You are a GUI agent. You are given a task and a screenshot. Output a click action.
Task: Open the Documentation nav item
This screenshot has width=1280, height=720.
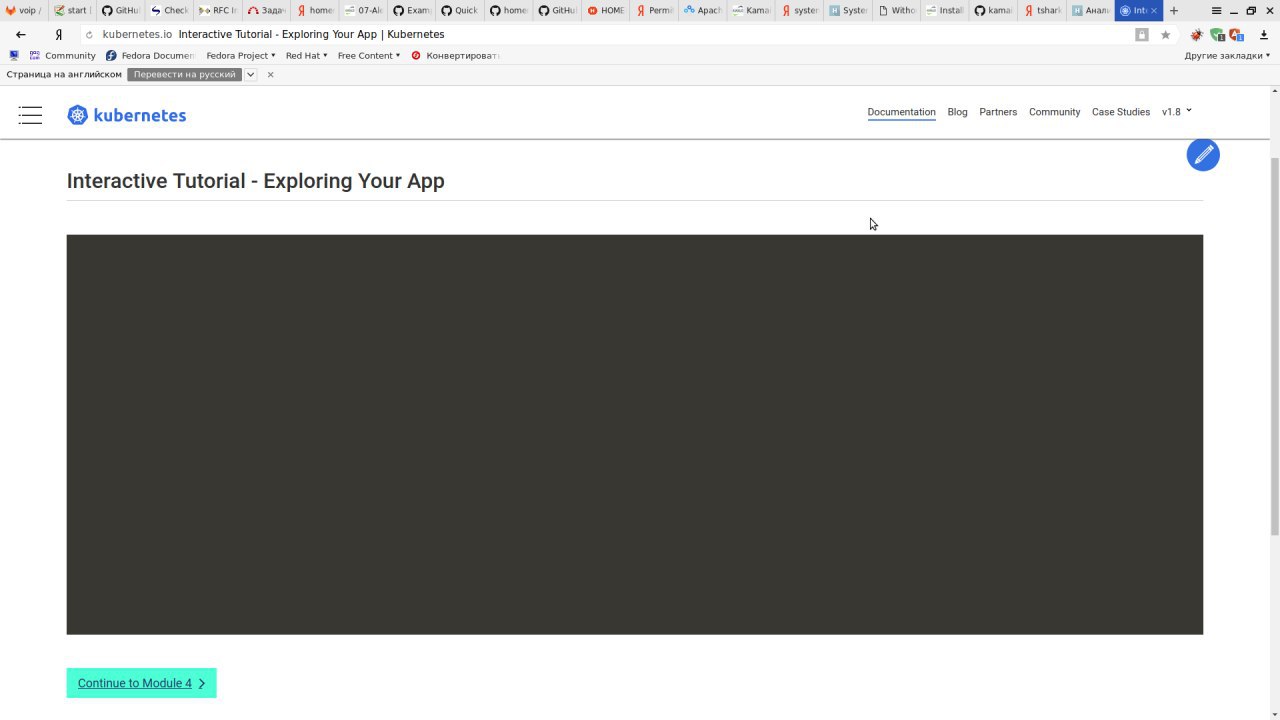point(901,112)
